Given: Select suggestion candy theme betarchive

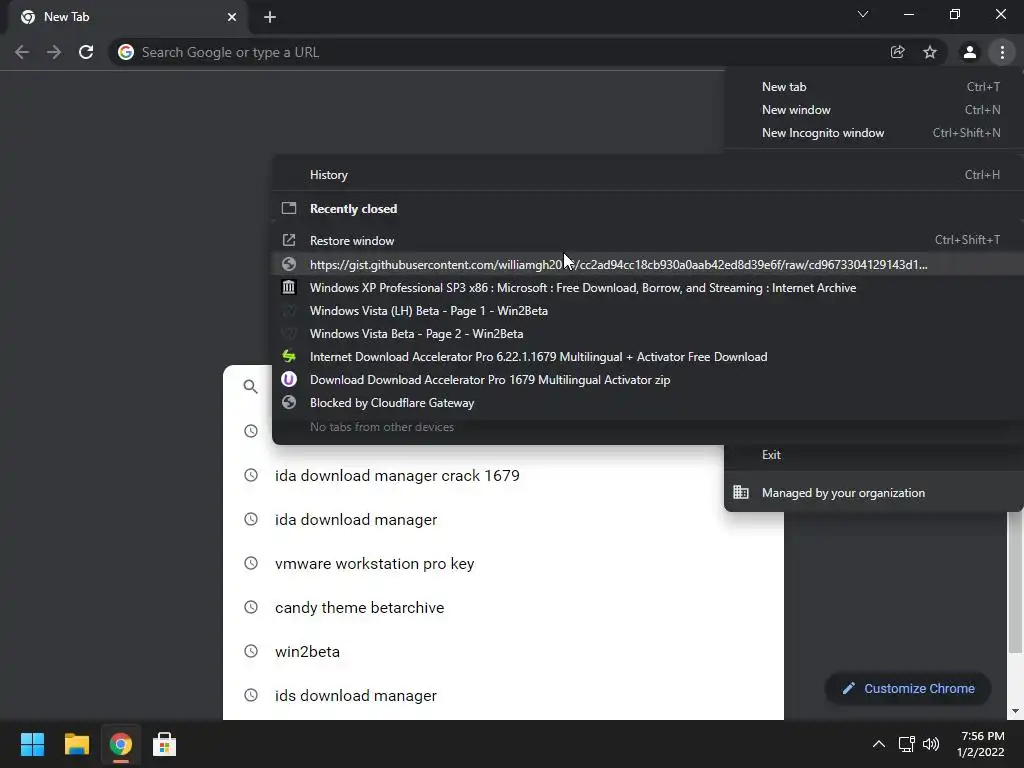Looking at the screenshot, I should tap(503, 607).
